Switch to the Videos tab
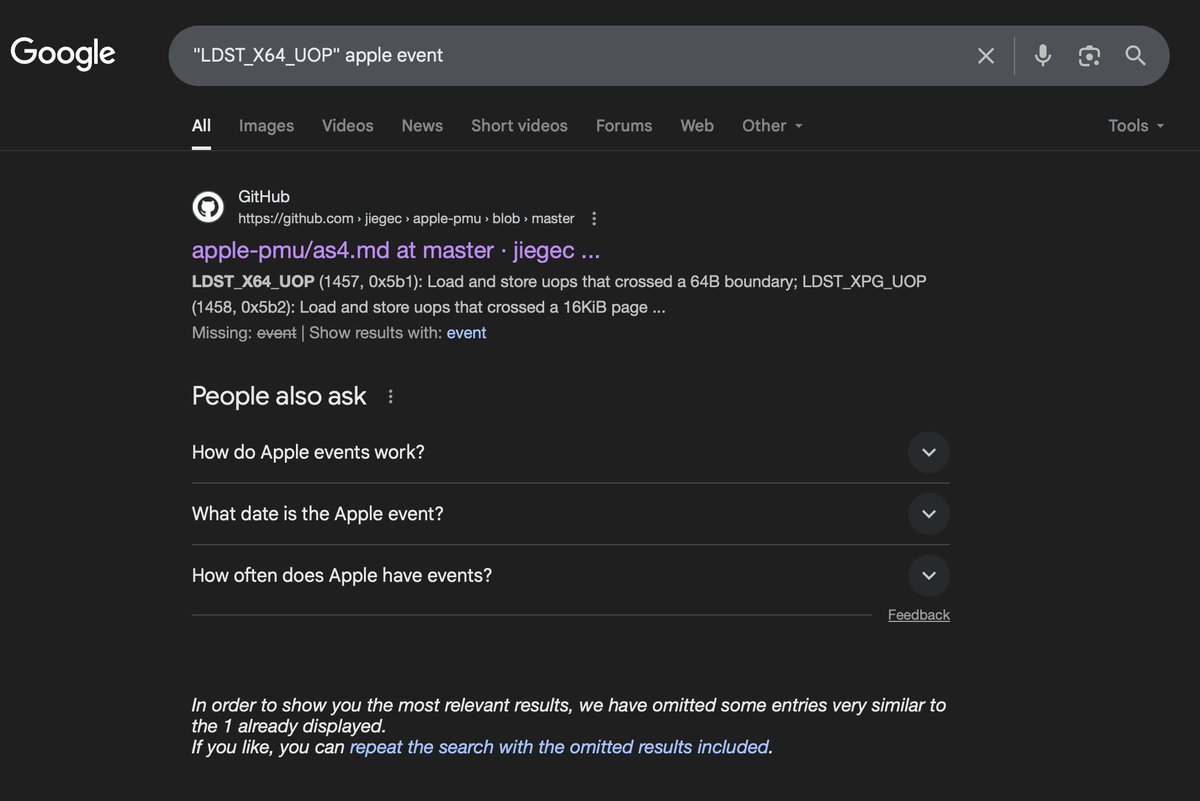1200x801 pixels. (x=347, y=126)
